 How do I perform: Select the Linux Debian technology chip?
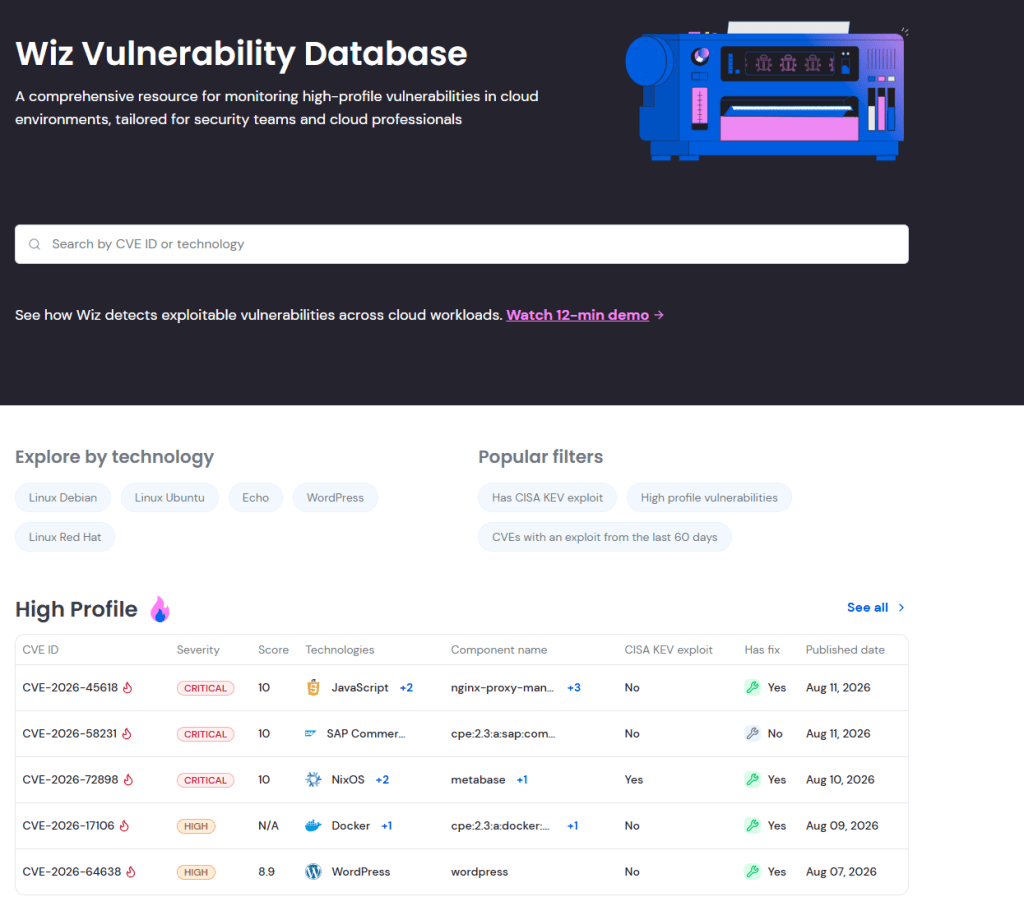[63, 497]
